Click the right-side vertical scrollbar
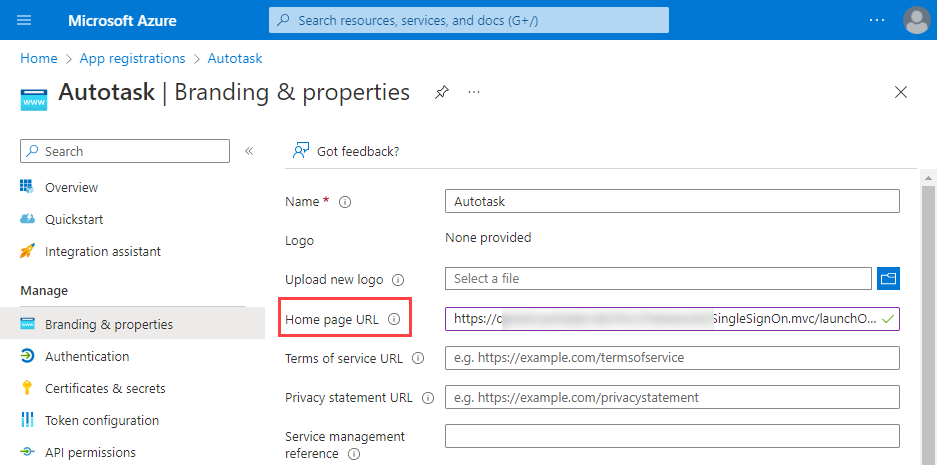 point(928,323)
